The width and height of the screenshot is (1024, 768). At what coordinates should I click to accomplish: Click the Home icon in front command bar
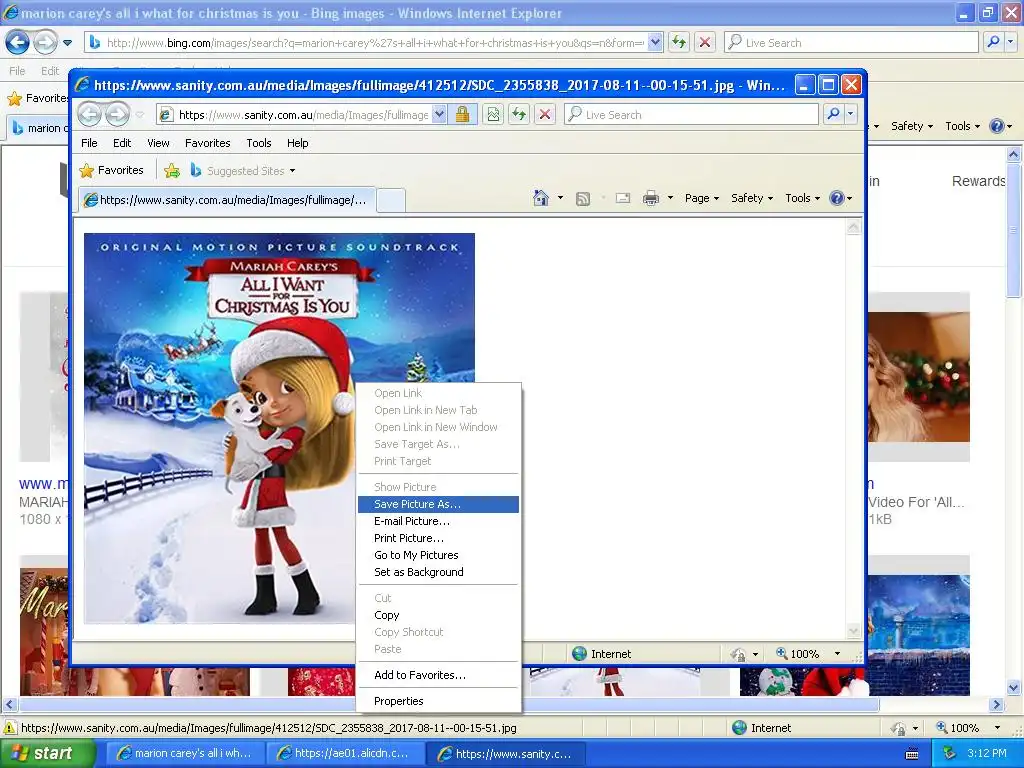pos(541,198)
